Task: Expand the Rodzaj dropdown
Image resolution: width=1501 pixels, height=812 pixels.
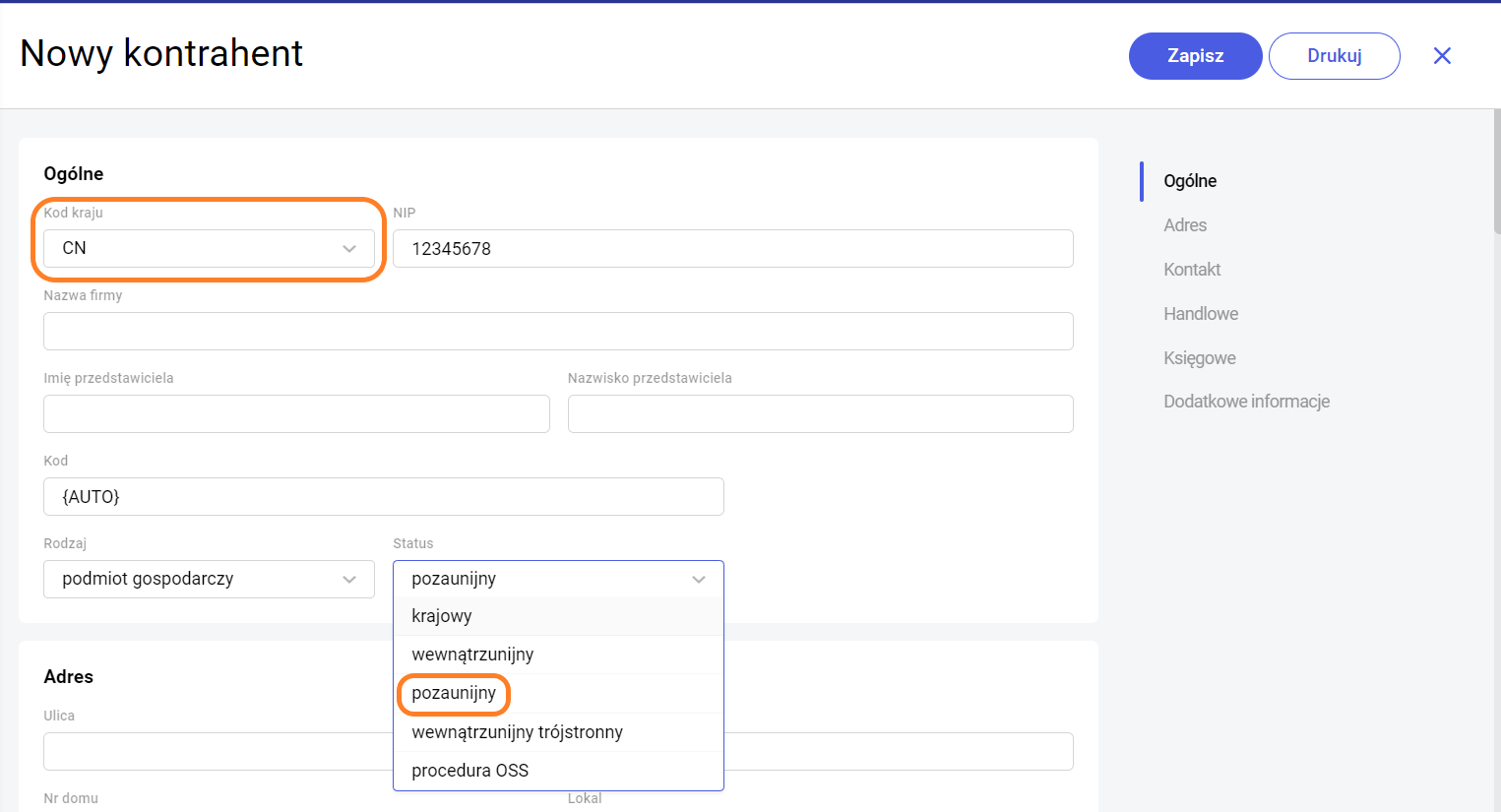Action: point(209,579)
